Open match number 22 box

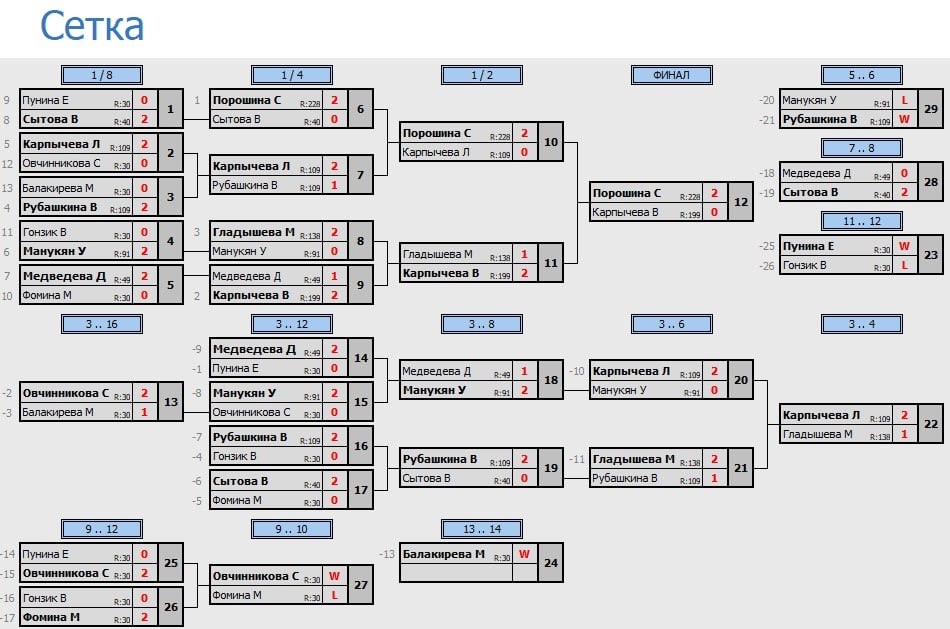[x=930, y=424]
